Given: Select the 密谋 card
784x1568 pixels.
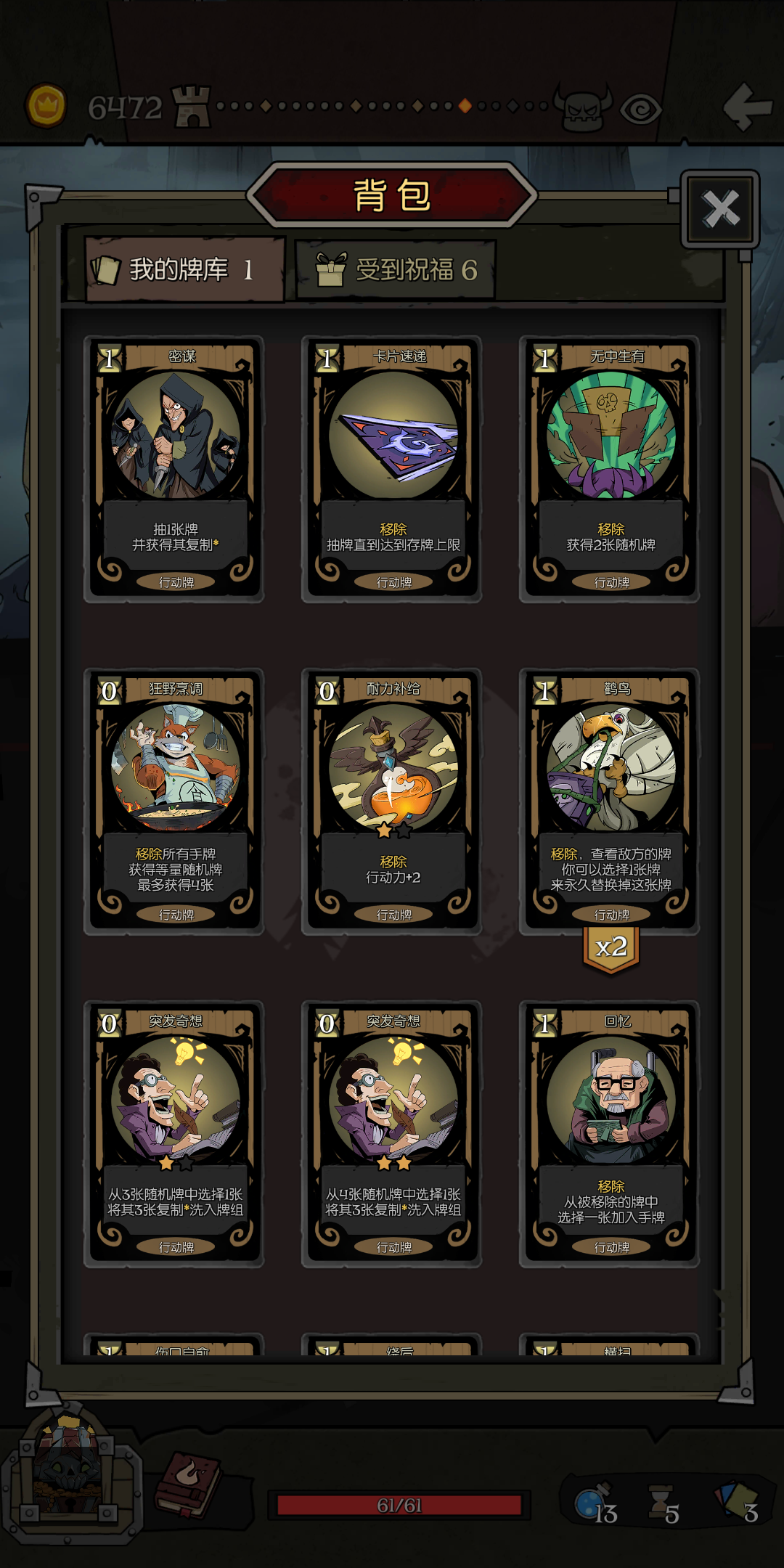Looking at the screenshot, I should pyautogui.click(x=174, y=469).
